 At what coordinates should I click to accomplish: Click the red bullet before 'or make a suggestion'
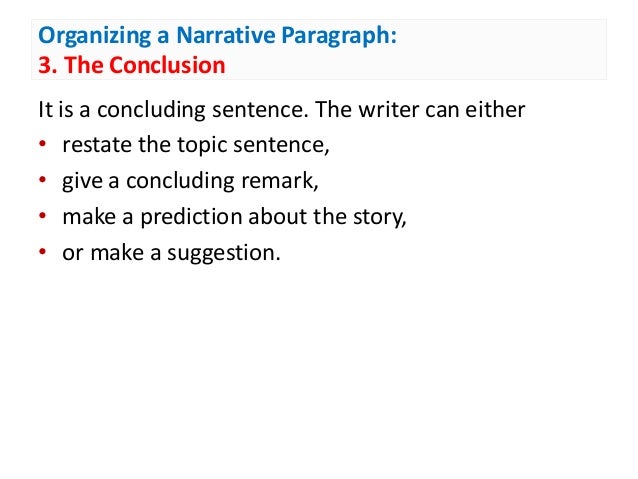43,251
